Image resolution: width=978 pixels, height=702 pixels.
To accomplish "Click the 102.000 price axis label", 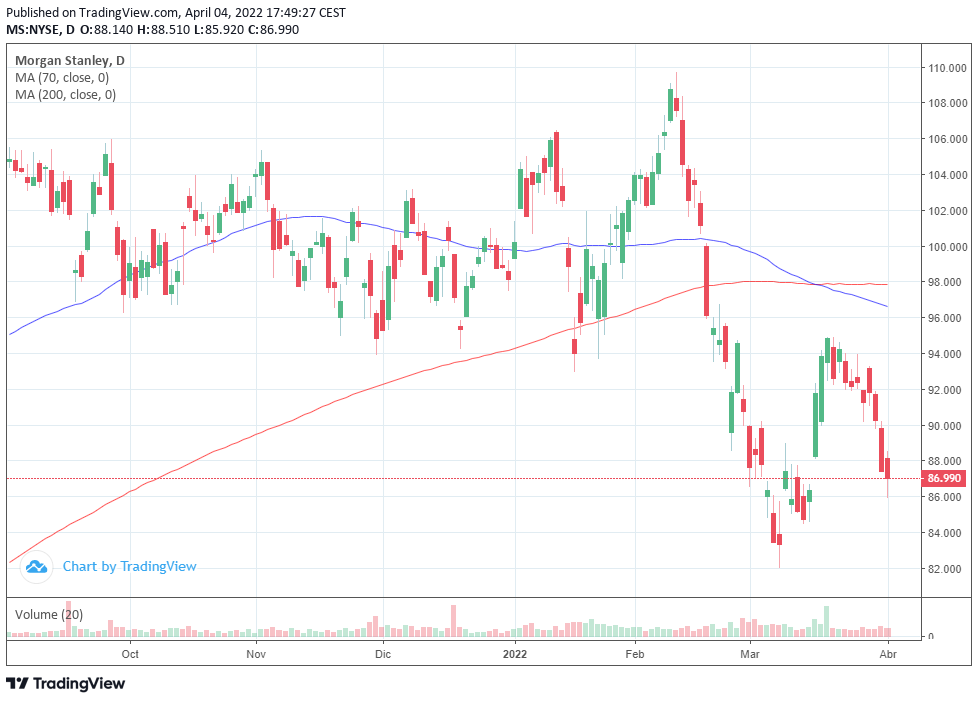I will [947, 212].
